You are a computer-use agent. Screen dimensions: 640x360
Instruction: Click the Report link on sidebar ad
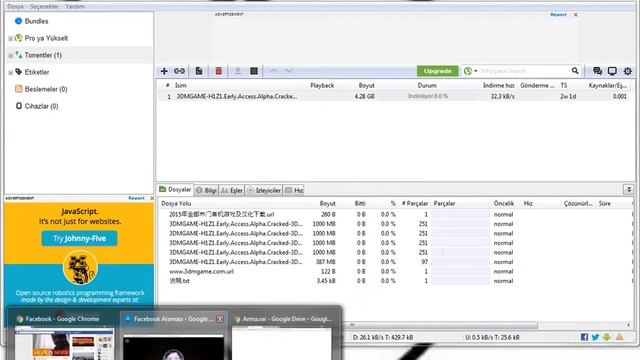[136, 198]
